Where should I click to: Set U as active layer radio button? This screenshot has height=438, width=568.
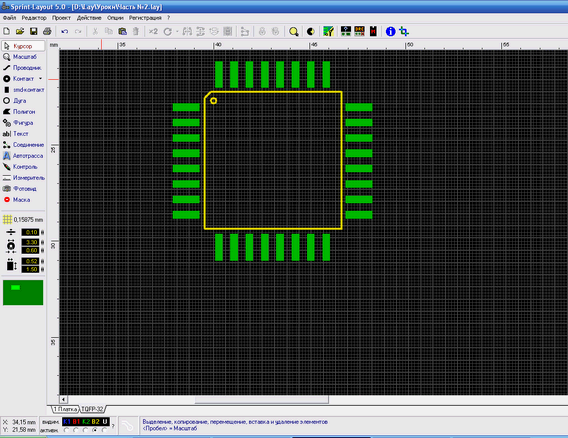(x=104, y=430)
